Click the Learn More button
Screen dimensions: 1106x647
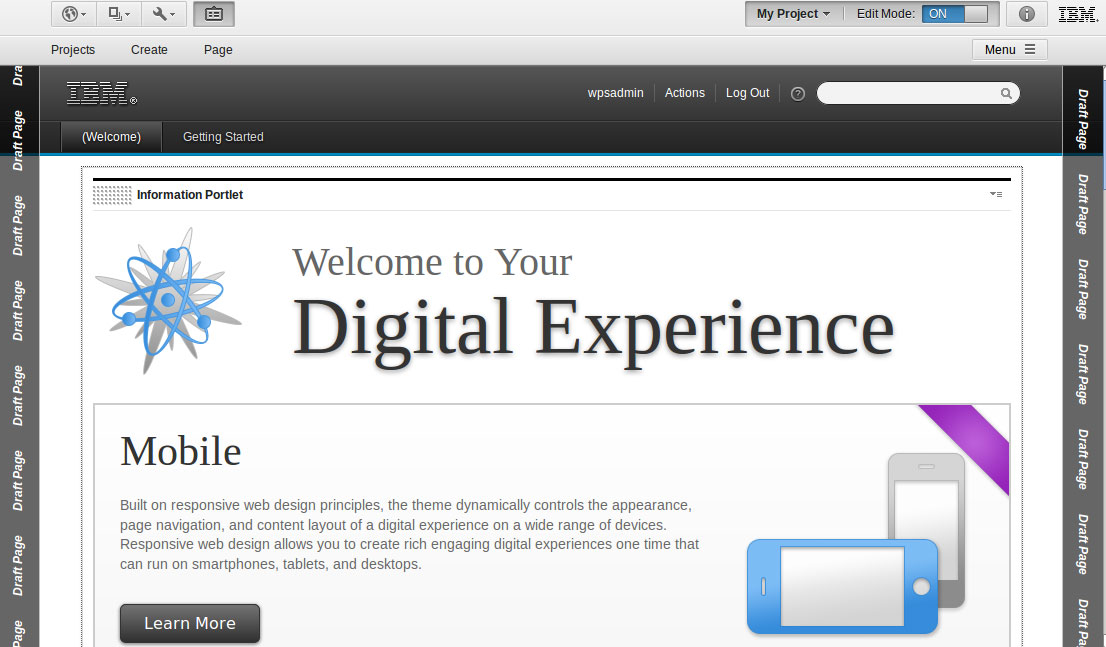point(189,623)
